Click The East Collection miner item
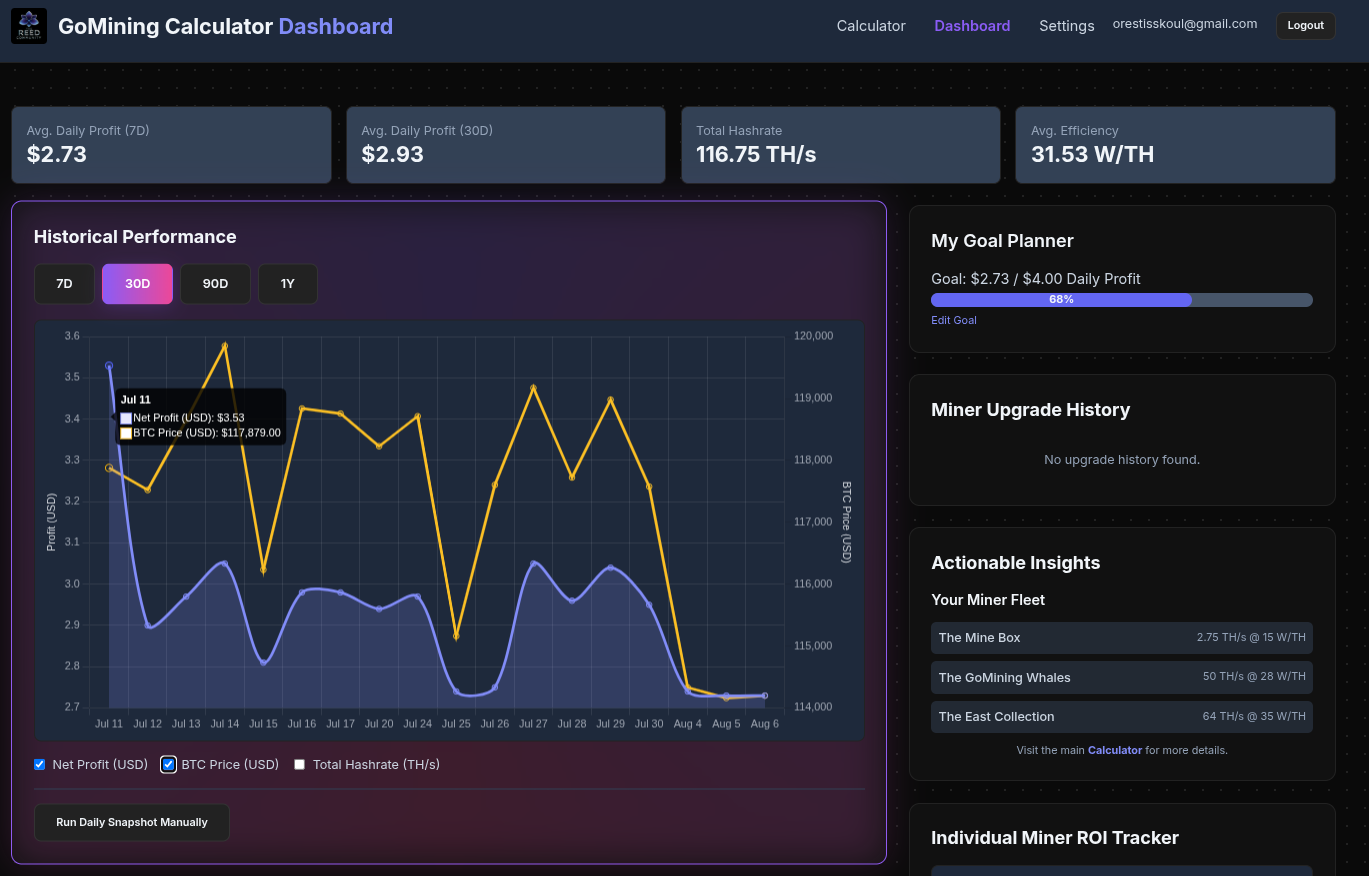This screenshot has width=1369, height=876. pos(1121,716)
